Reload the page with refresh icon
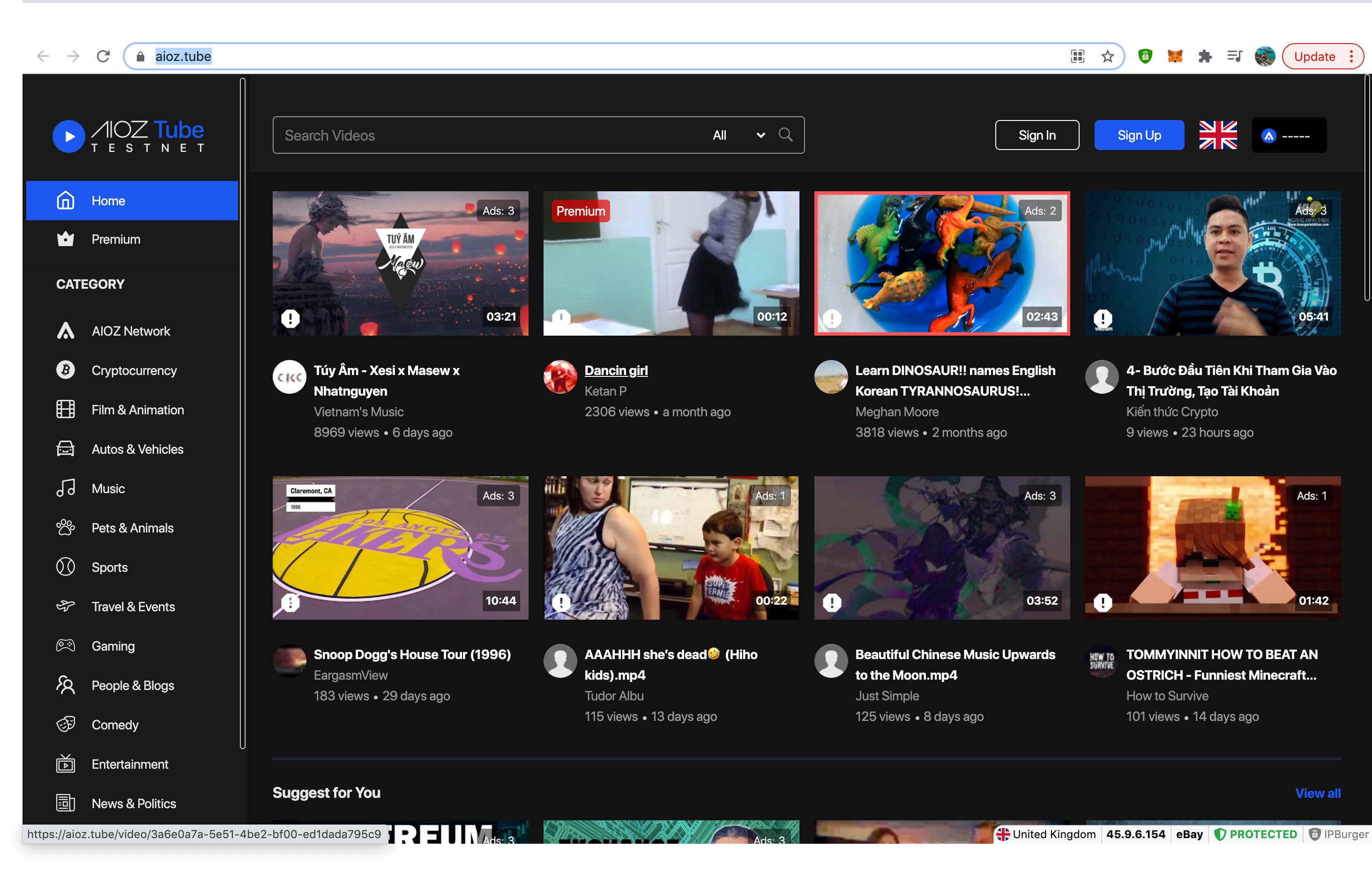 103,56
